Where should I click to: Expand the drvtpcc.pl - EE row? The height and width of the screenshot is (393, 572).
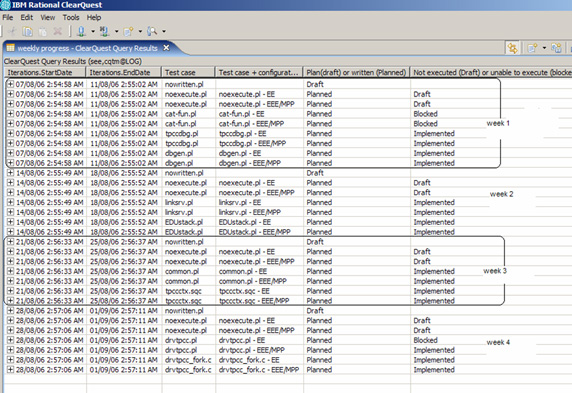10,340
